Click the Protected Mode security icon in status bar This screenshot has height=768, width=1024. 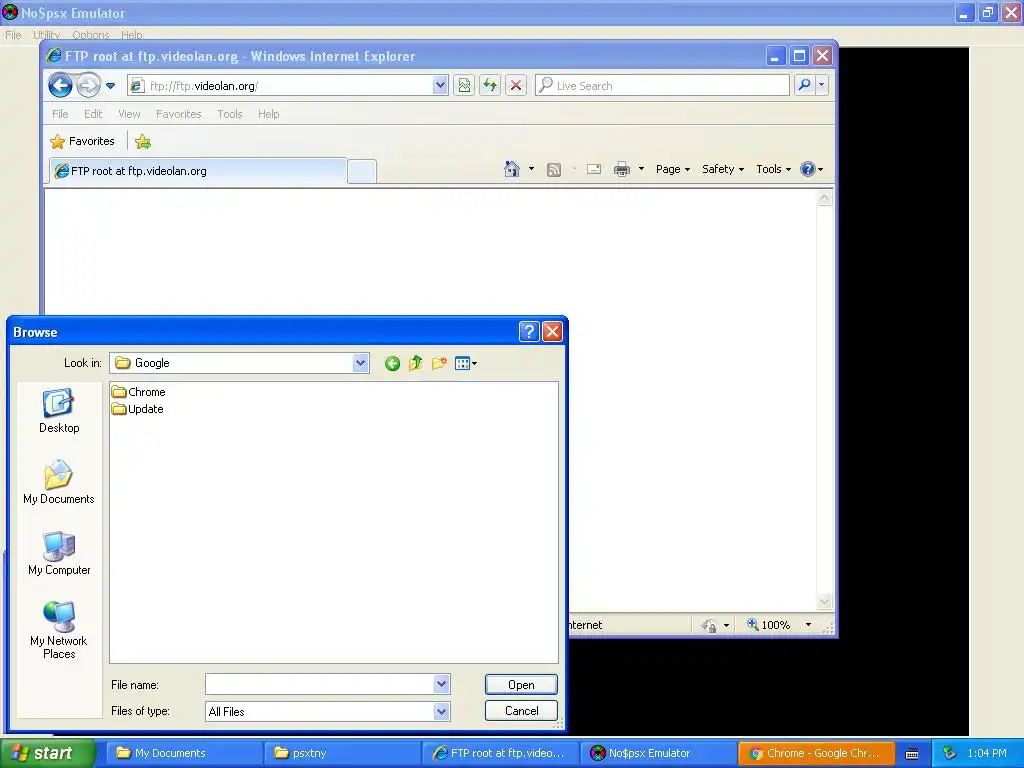(x=709, y=626)
